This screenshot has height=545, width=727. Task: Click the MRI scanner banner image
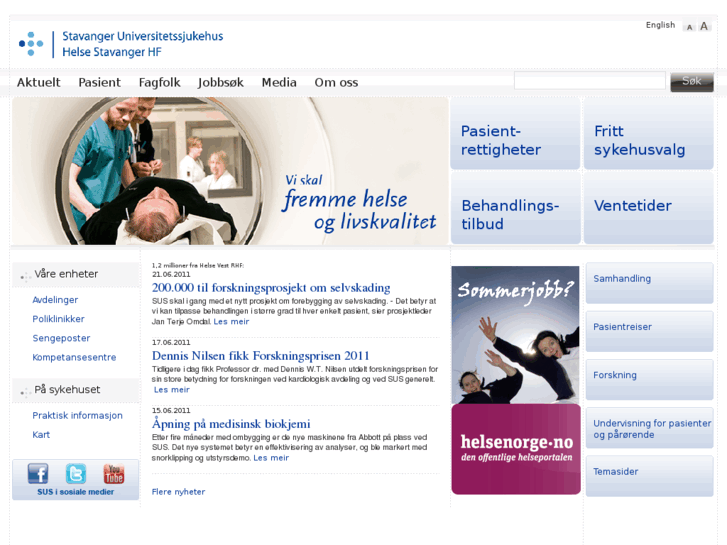[x=230, y=171]
